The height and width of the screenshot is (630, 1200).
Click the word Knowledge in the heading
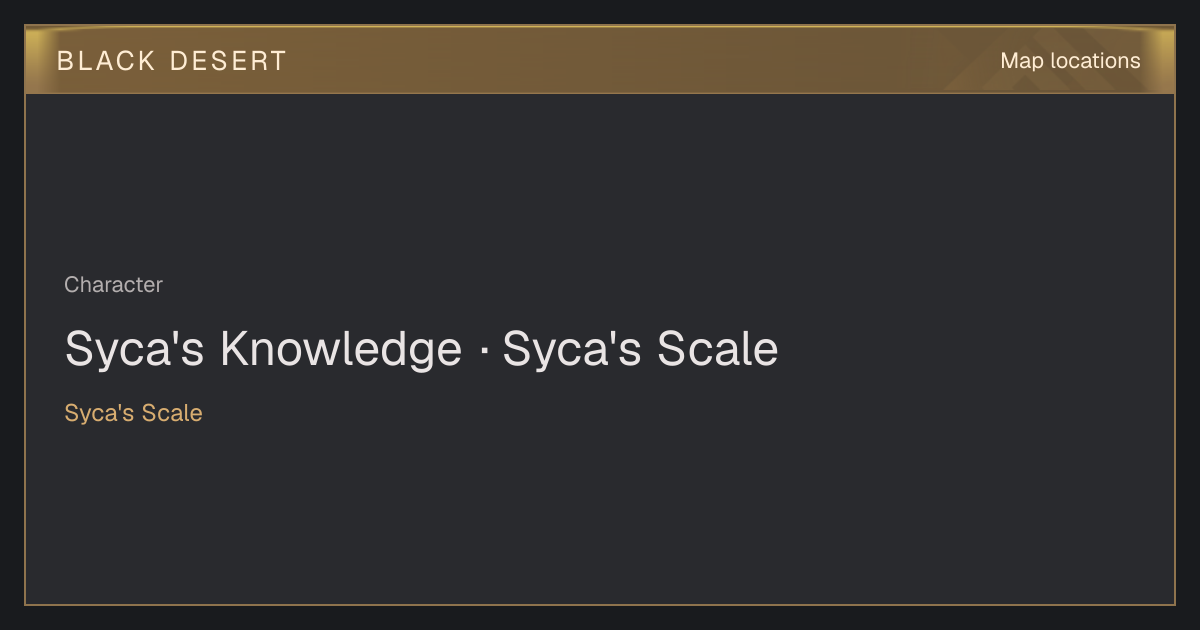coord(341,350)
